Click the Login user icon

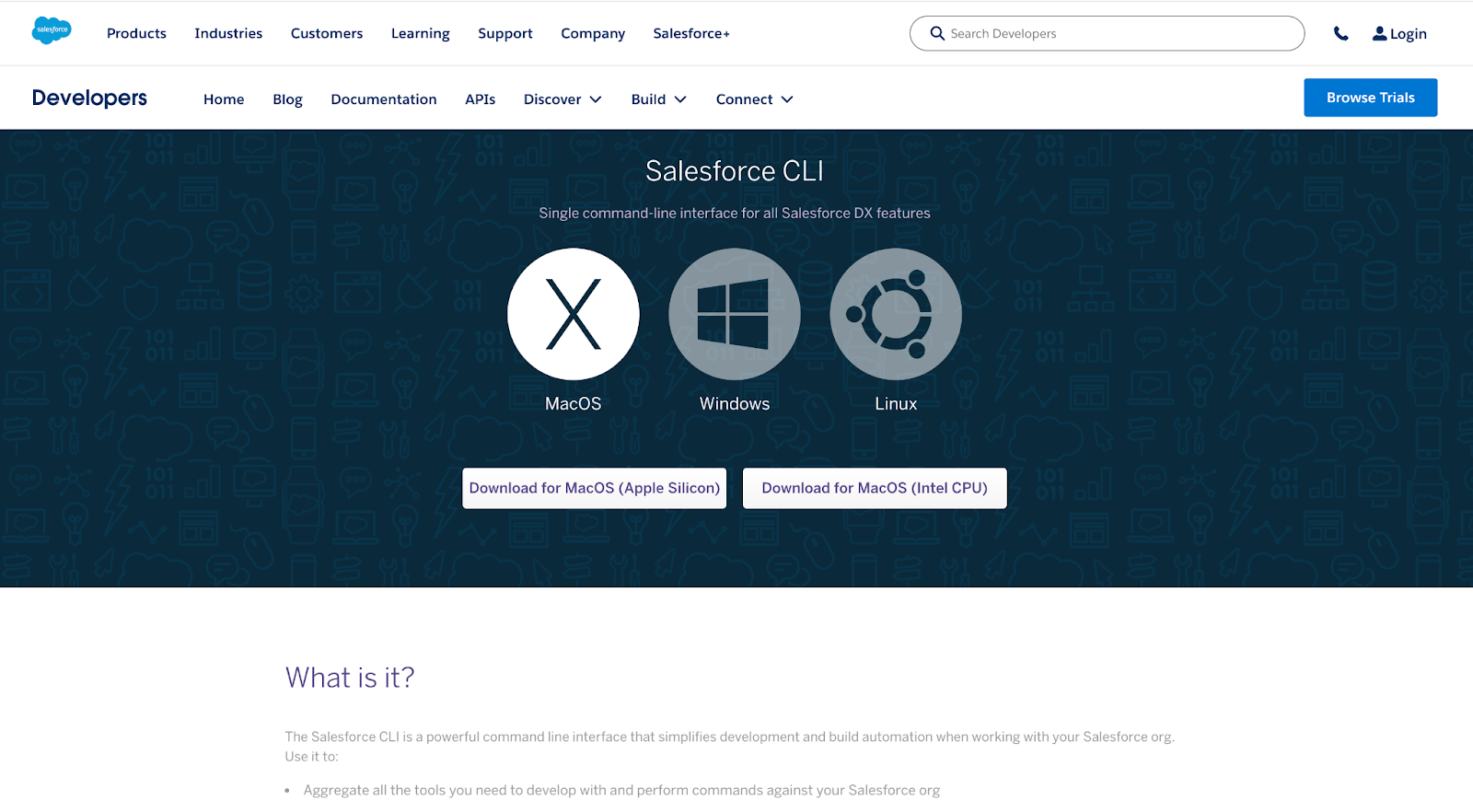pos(1379,33)
